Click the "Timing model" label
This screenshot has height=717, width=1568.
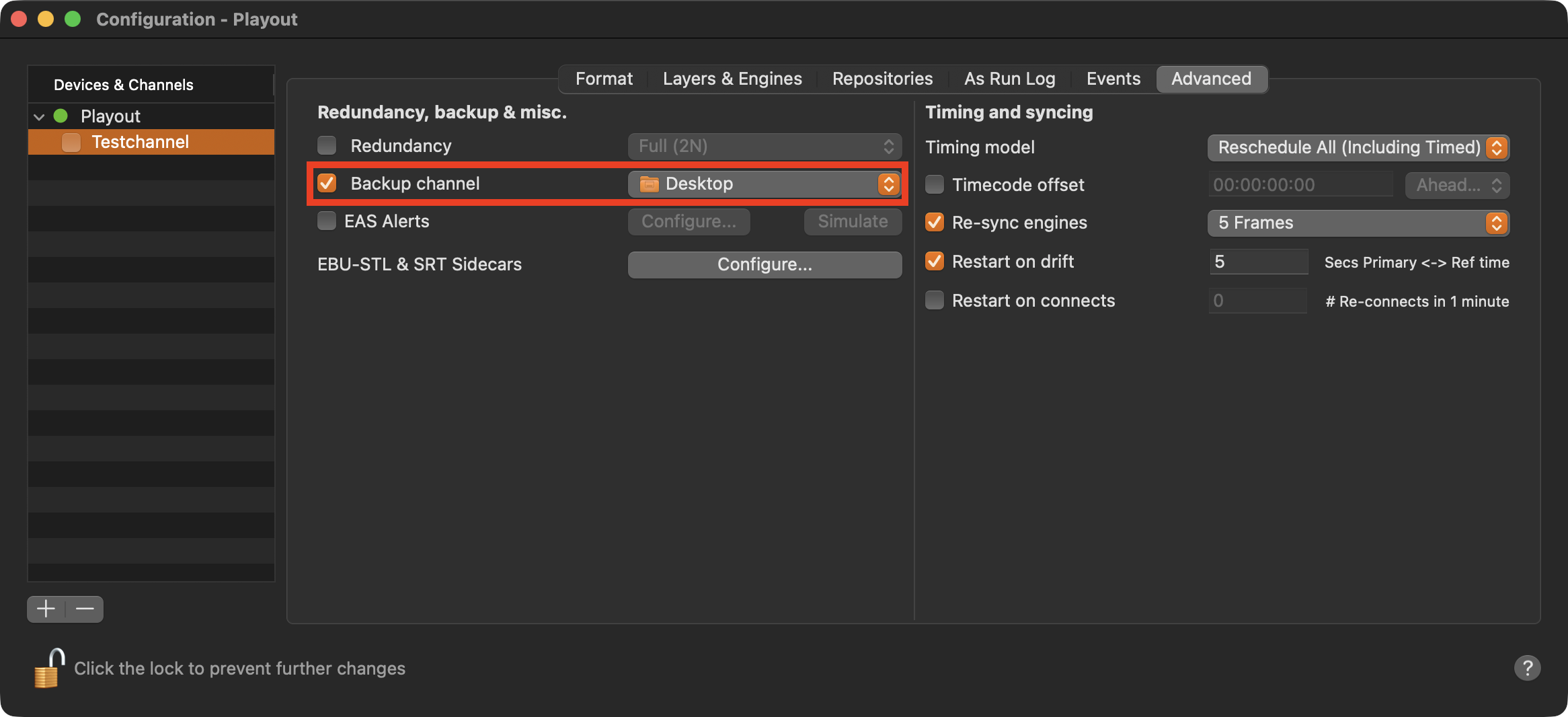pyautogui.click(x=980, y=147)
